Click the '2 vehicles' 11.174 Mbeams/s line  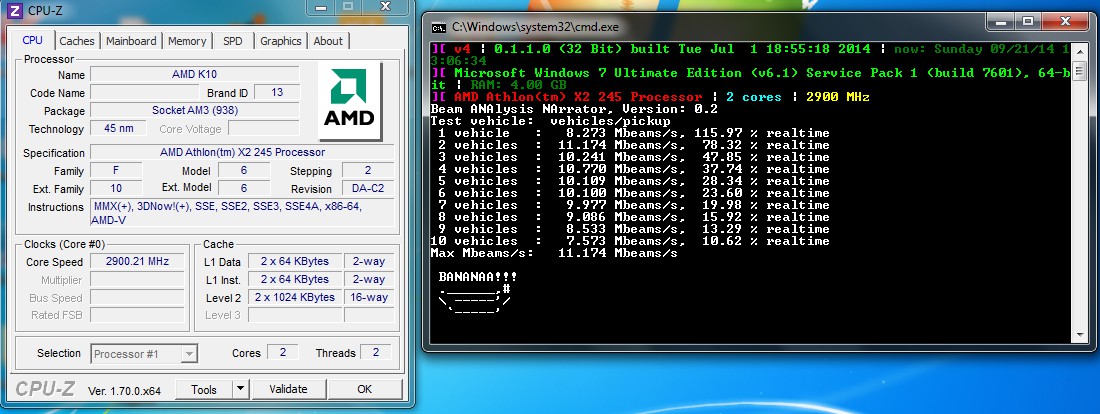point(630,145)
